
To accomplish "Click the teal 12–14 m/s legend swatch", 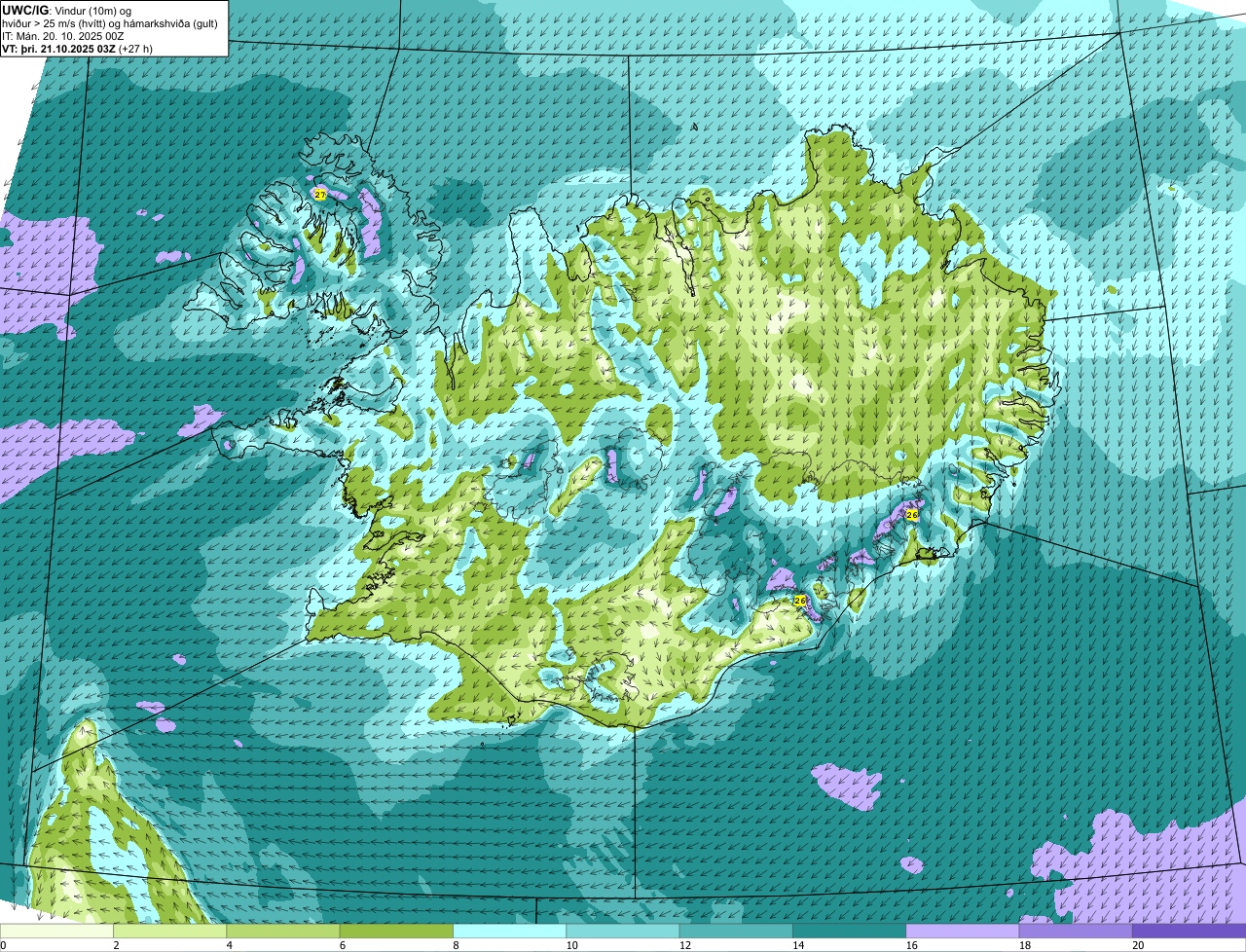I will 736,932.
